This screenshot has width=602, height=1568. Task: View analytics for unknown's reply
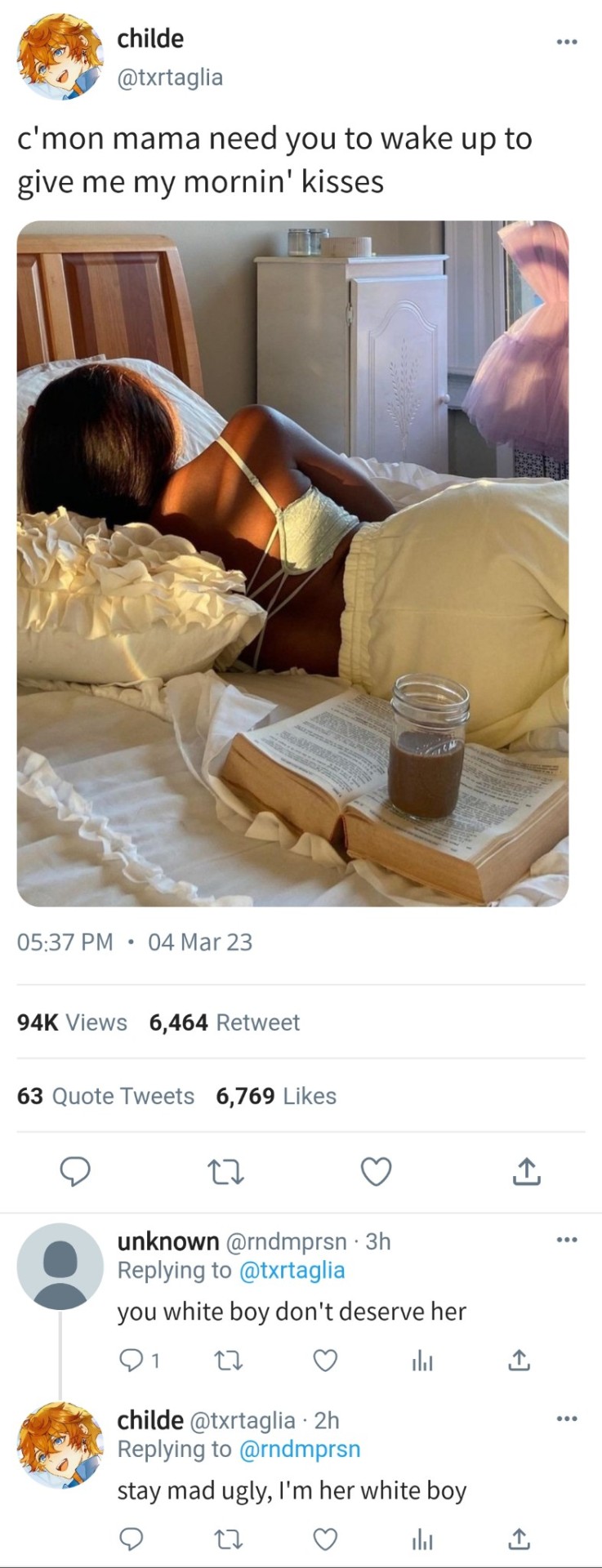421,1360
